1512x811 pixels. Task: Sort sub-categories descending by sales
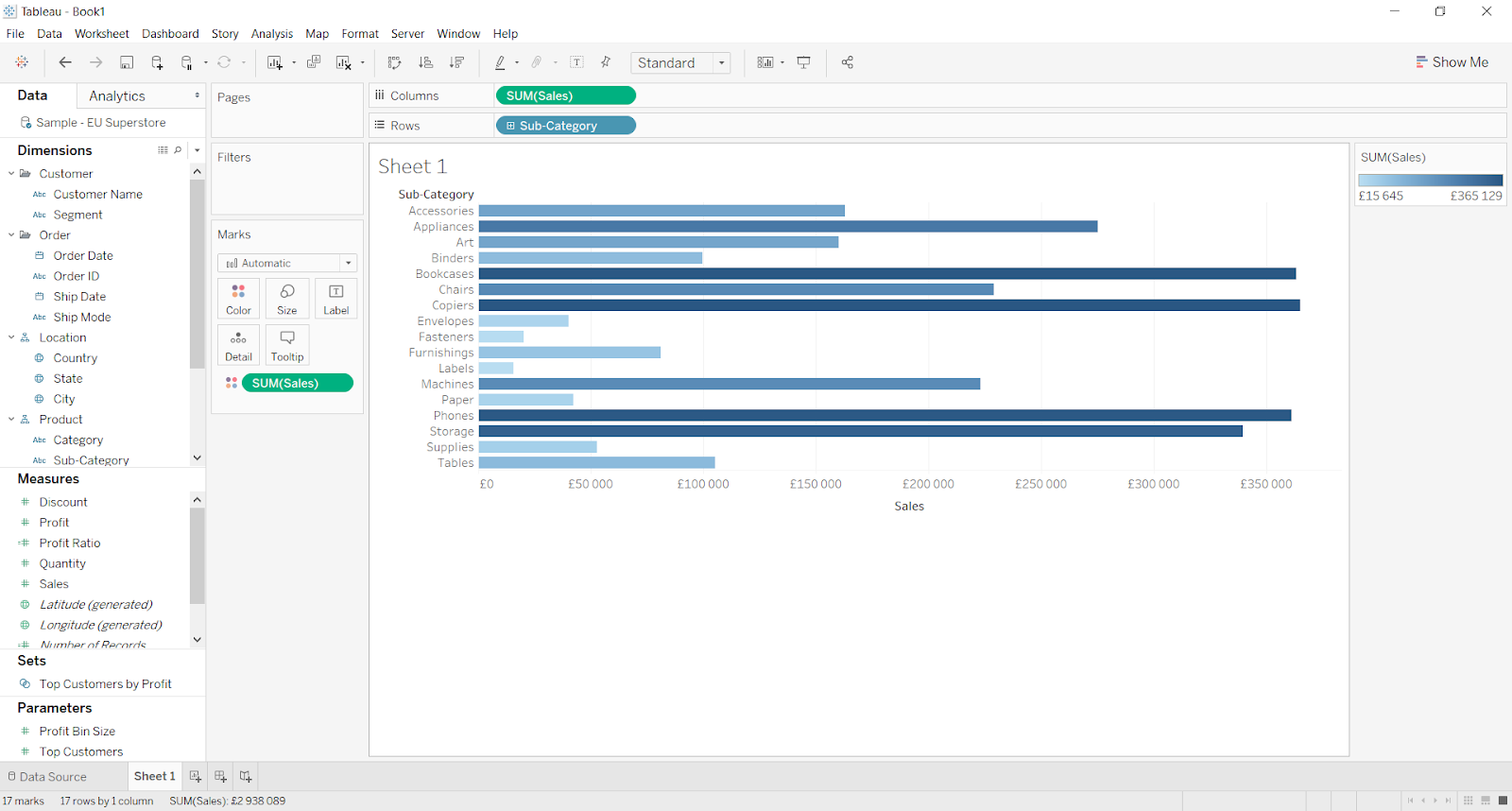[457, 62]
